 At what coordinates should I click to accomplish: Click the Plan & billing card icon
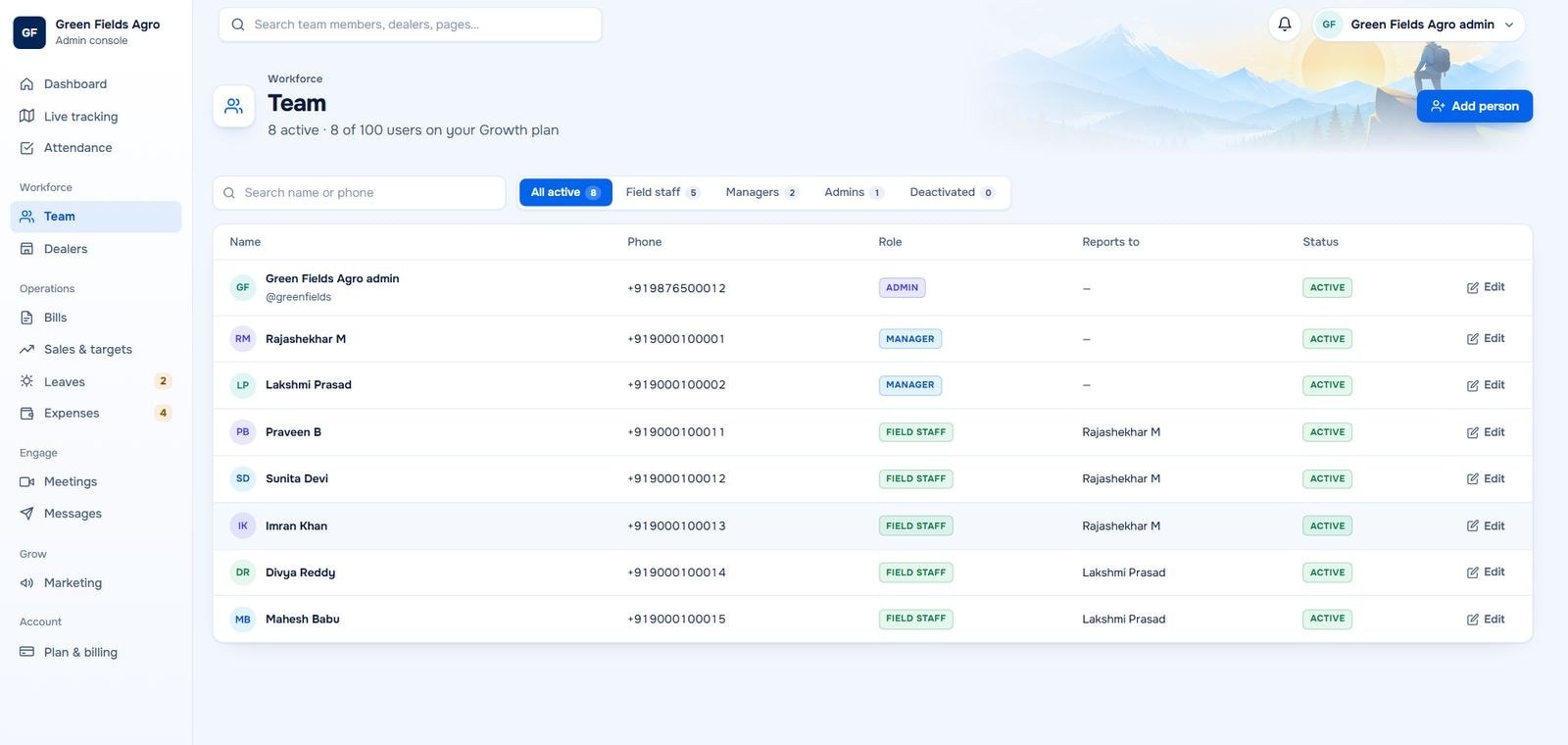[x=26, y=652]
